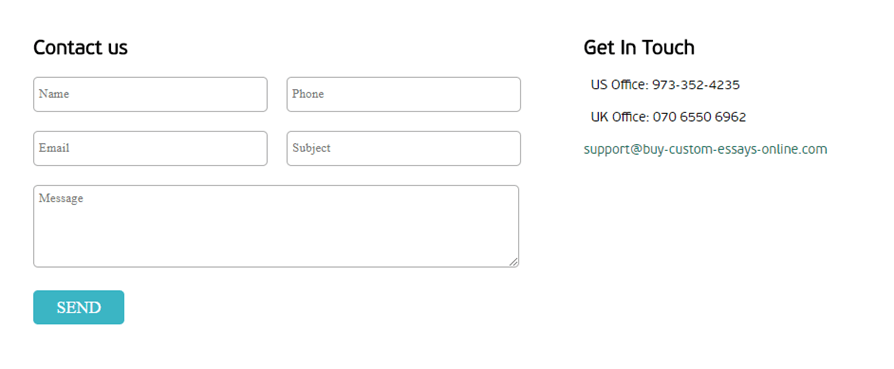Click the SEND button
Screen dimensions: 894x369
pos(79,307)
